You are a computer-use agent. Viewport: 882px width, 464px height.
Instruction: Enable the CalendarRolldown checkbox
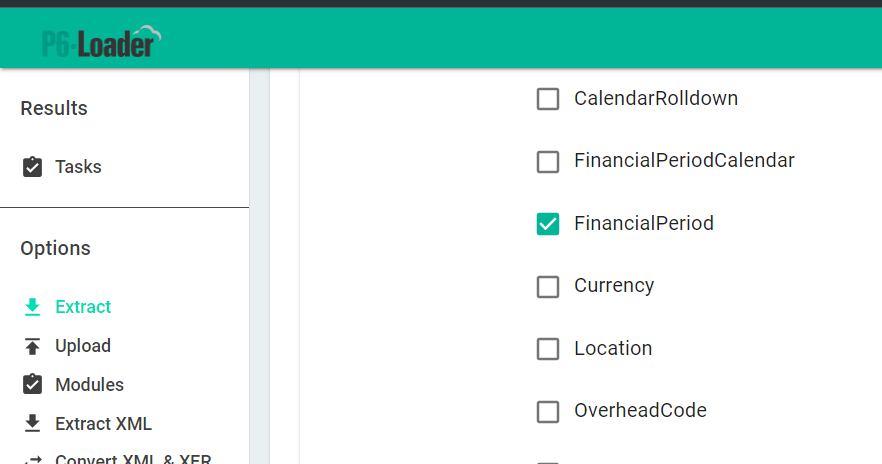[548, 99]
